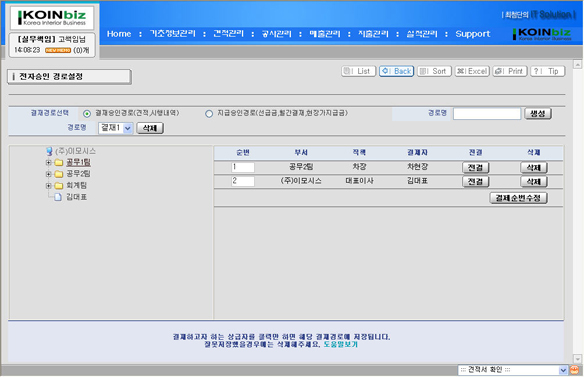Click the vertical scrollbar up arrow

(x=577, y=64)
